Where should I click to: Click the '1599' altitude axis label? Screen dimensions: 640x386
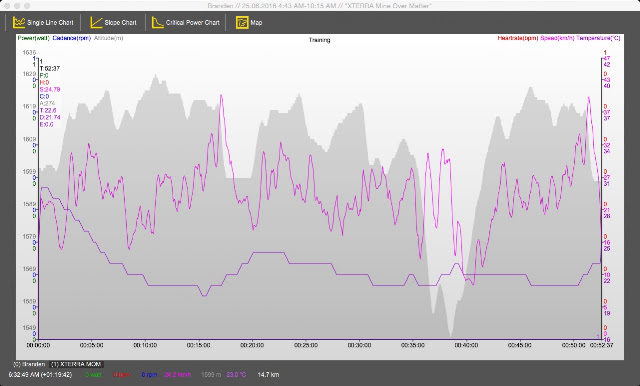coord(29,172)
